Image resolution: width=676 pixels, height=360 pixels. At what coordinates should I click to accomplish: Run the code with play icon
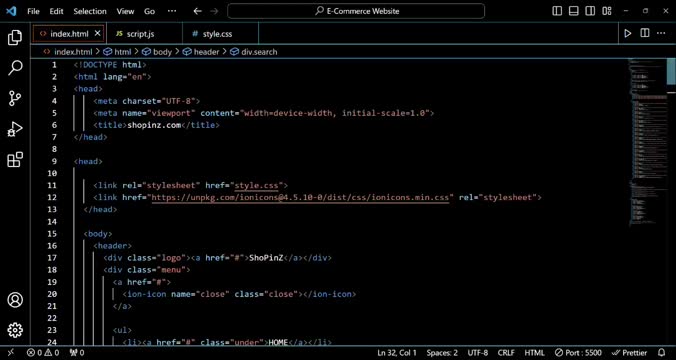click(627, 33)
